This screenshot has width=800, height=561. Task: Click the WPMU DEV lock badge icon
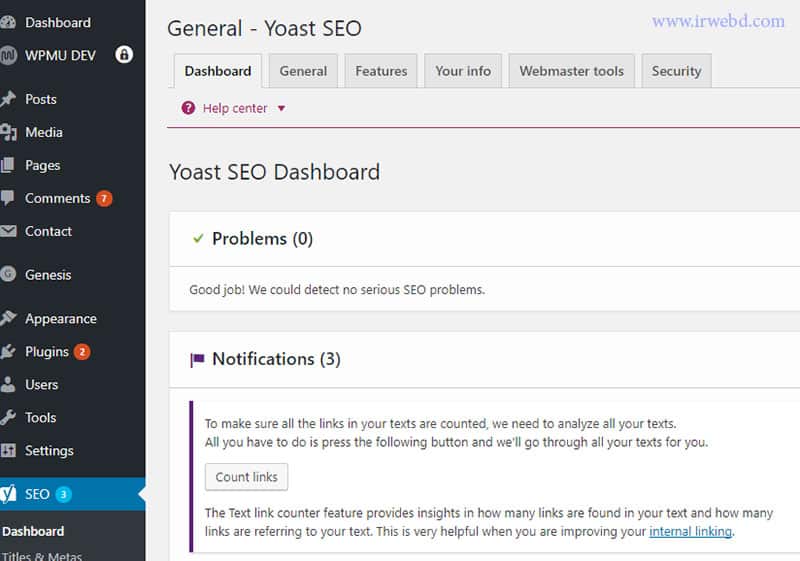point(124,54)
